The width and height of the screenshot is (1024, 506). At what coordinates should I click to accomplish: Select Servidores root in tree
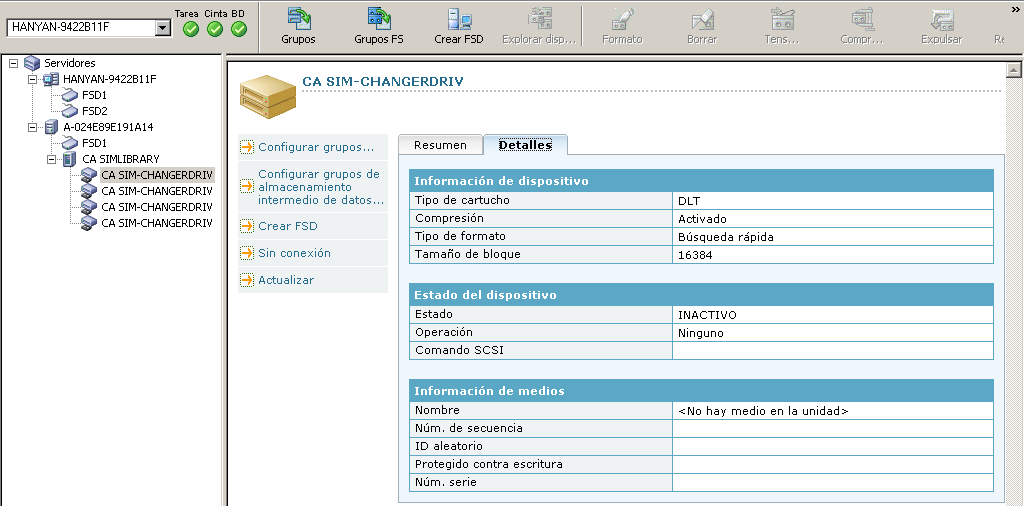click(x=69, y=63)
